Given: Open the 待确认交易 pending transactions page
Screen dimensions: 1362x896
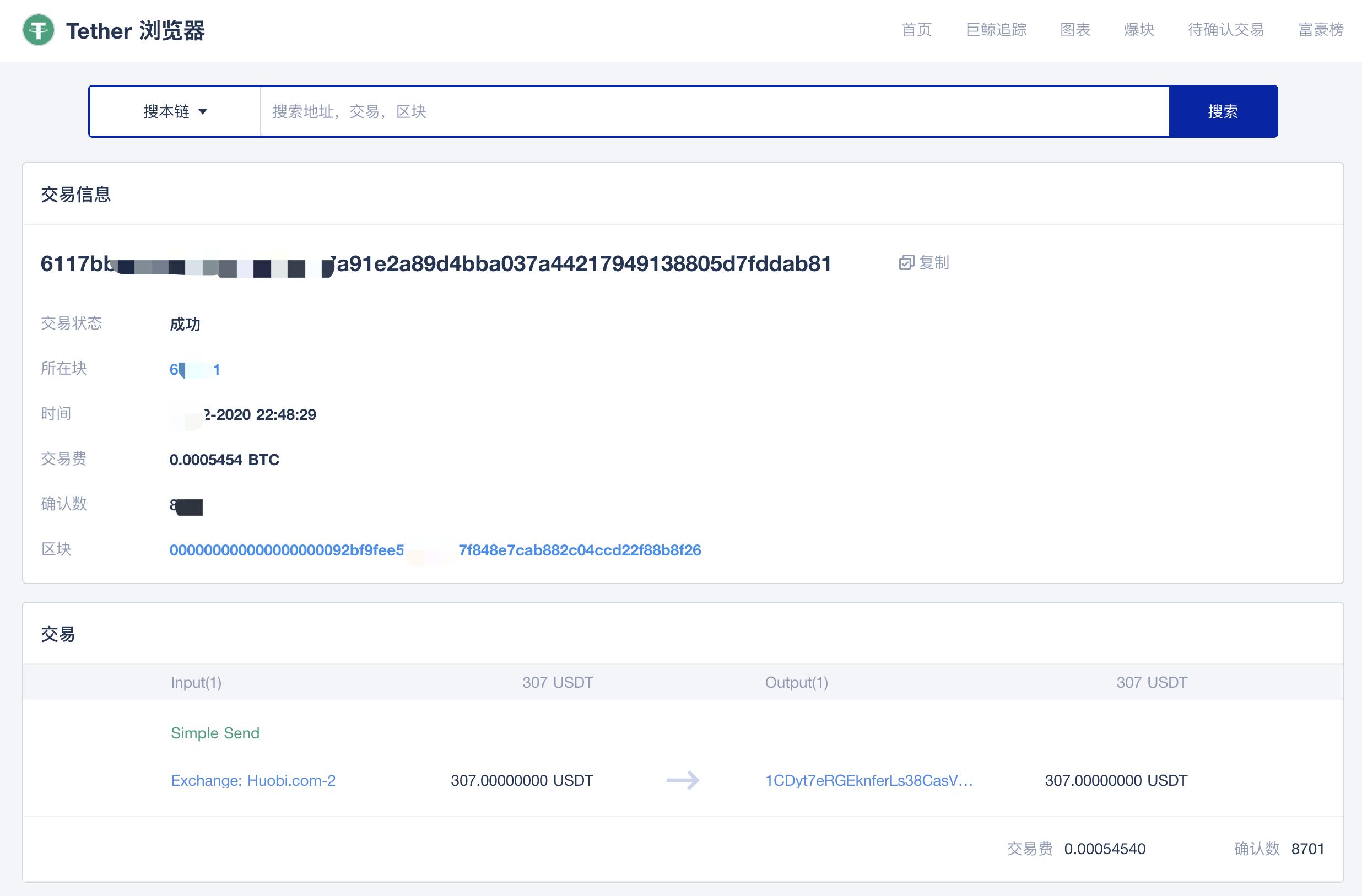Looking at the screenshot, I should 1226,30.
